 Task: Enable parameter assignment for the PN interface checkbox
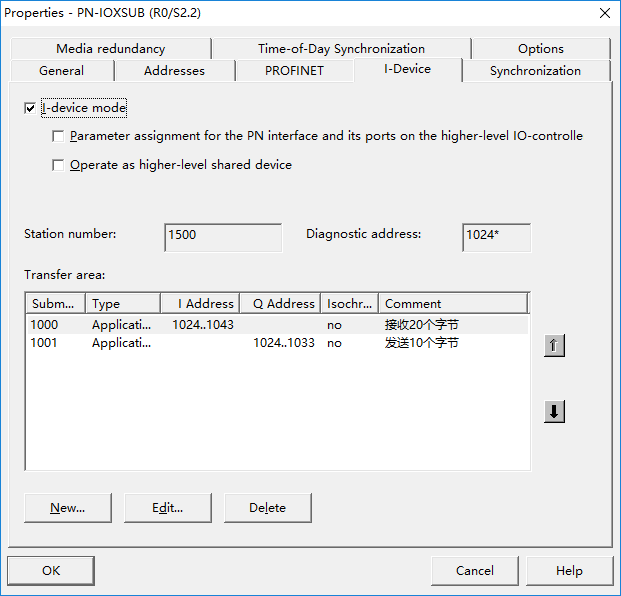pyautogui.click(x=58, y=136)
